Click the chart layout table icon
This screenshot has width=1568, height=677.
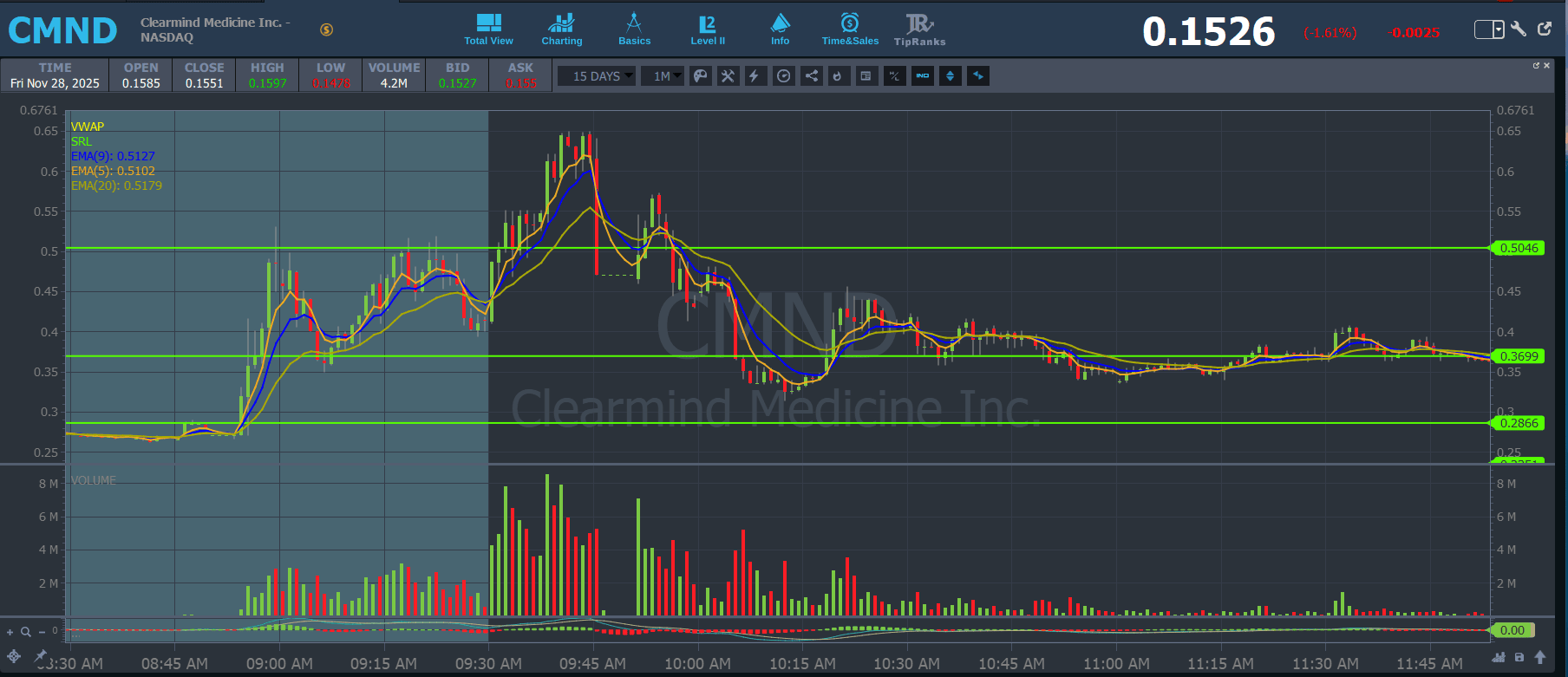(x=866, y=76)
